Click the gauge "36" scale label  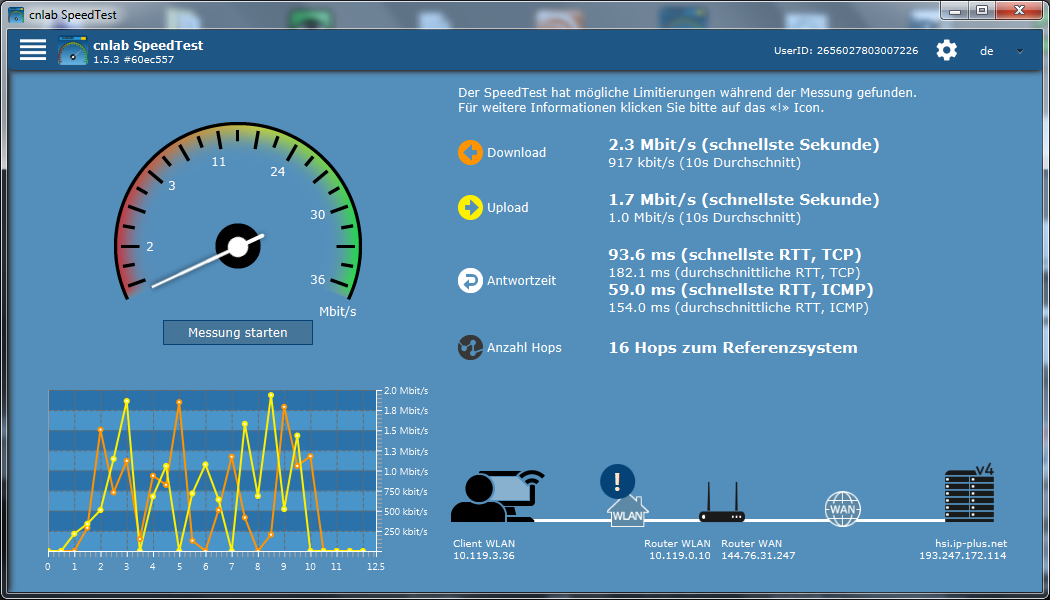coord(317,279)
